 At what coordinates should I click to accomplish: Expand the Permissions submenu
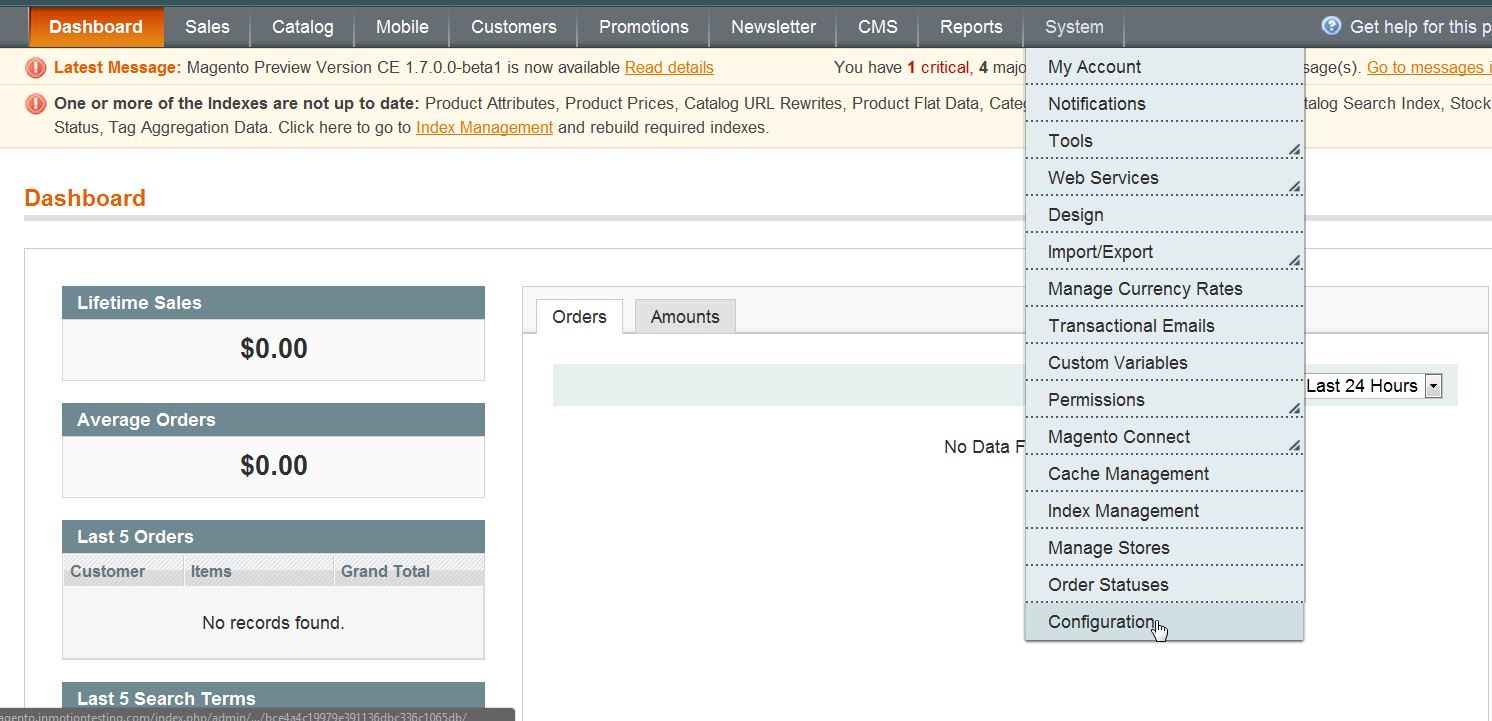1293,408
